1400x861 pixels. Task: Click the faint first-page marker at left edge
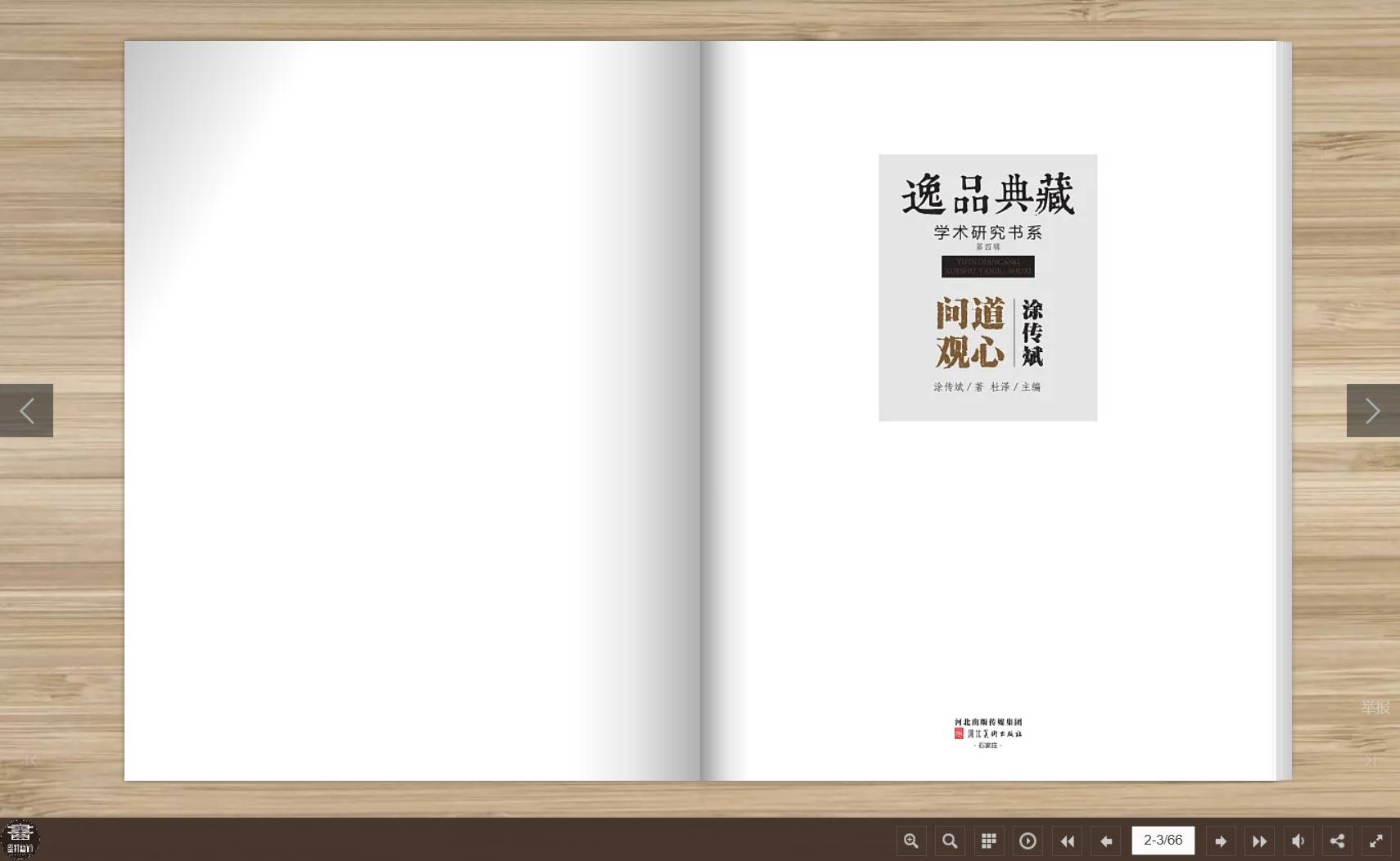click(31, 760)
